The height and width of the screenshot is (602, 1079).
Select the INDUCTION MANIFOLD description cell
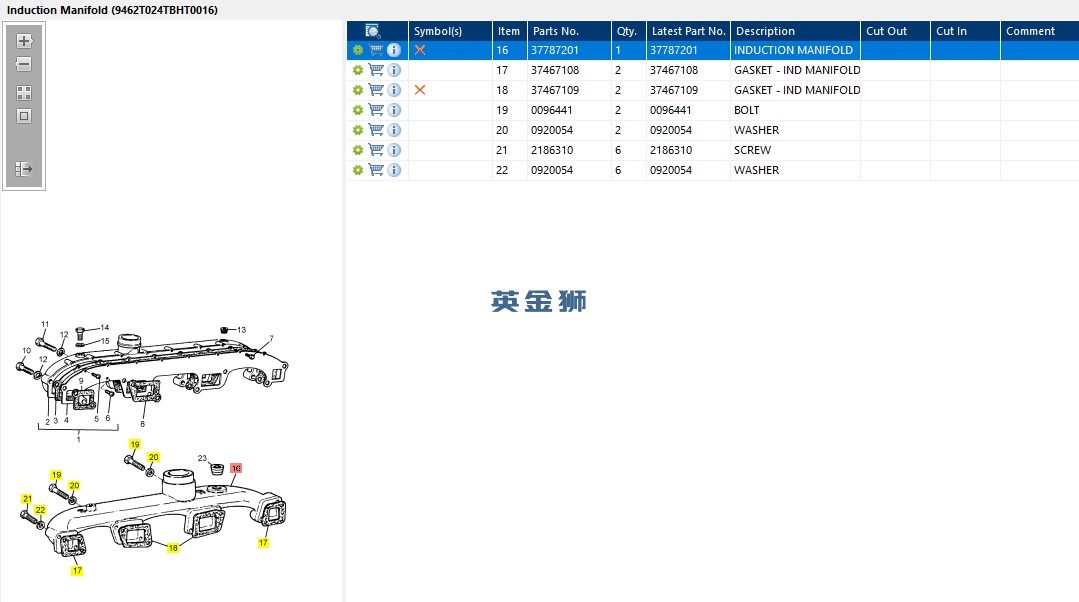(795, 50)
